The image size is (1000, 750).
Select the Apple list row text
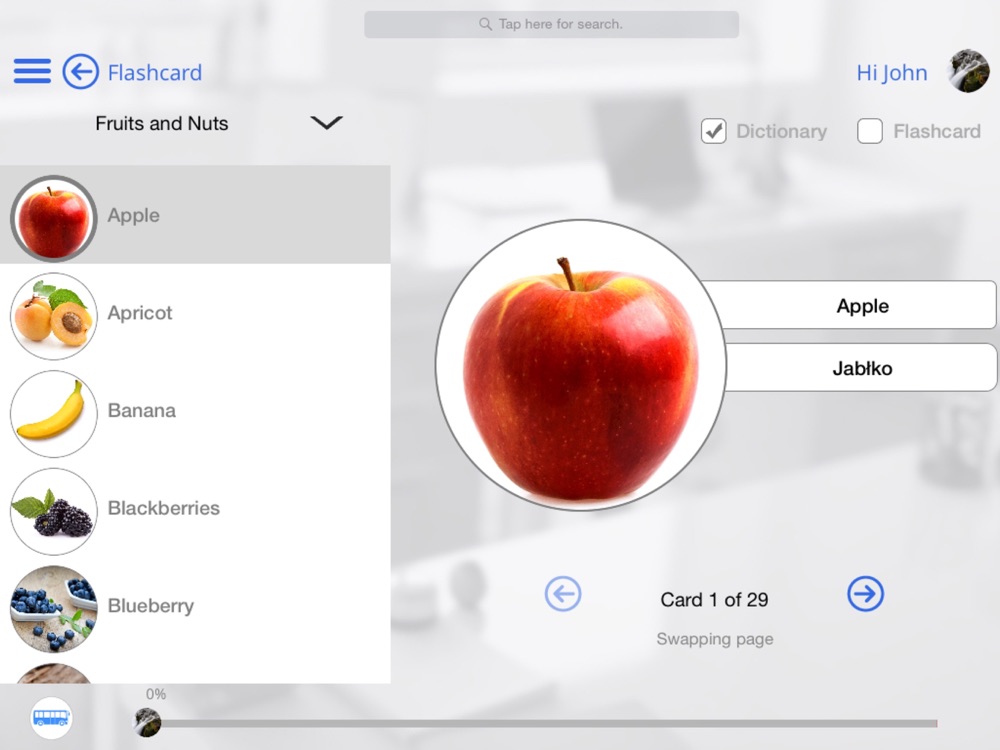click(x=133, y=215)
